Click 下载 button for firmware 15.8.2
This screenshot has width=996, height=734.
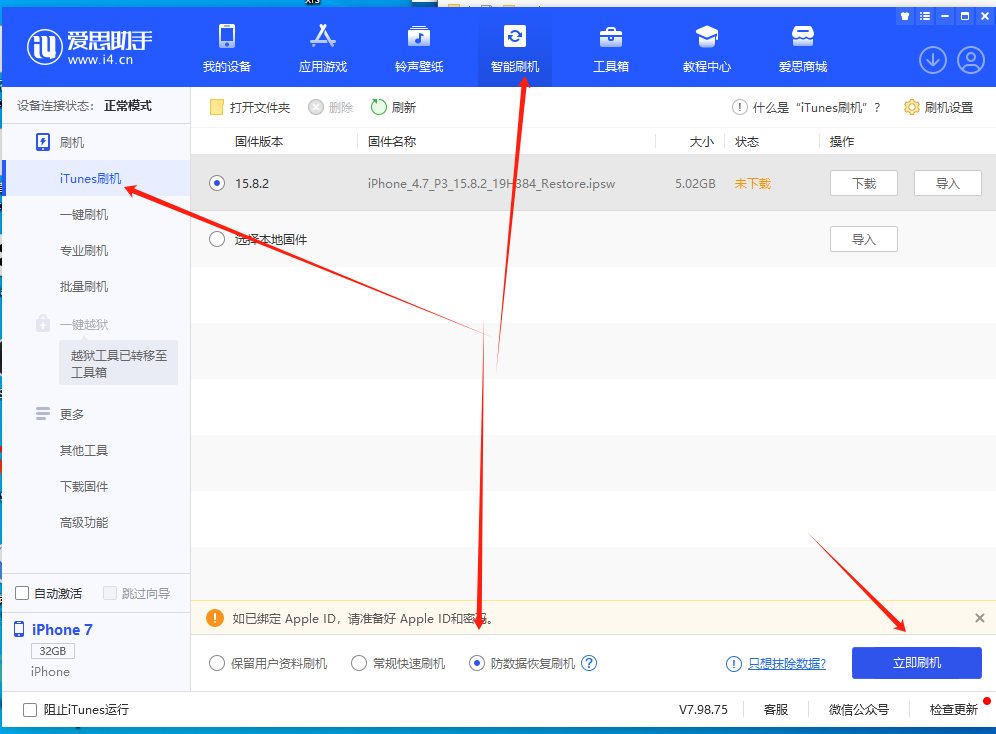[x=863, y=184]
